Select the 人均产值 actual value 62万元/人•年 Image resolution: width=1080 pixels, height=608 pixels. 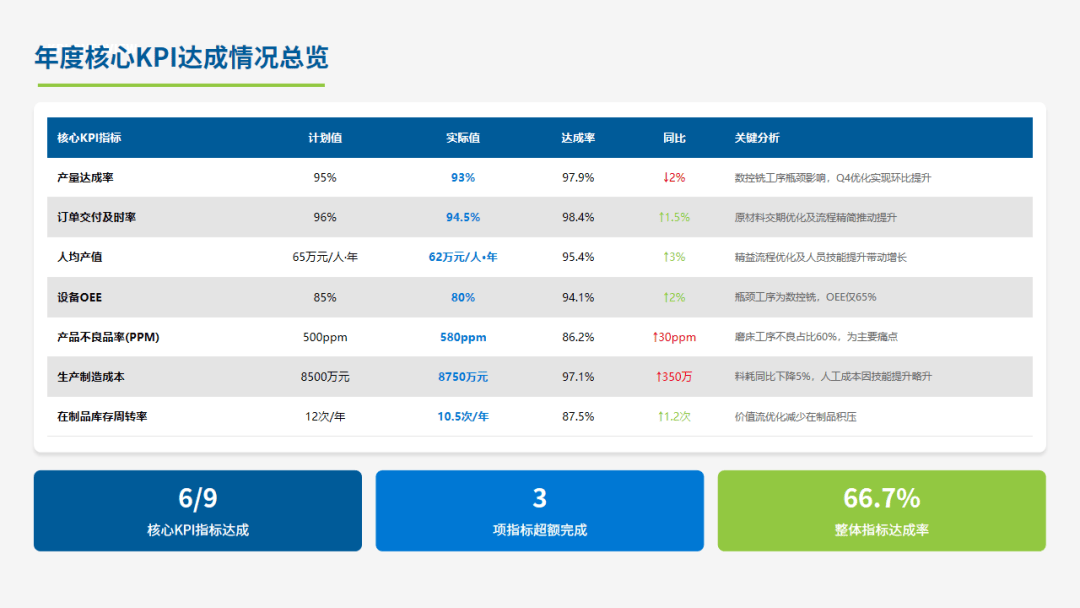463,257
